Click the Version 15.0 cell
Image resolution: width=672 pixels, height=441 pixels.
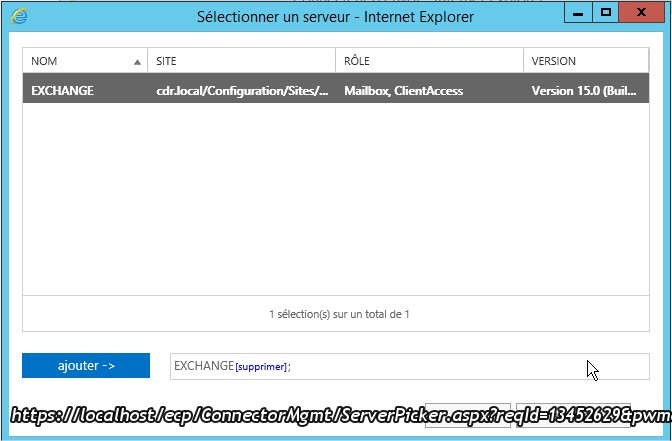coord(584,91)
